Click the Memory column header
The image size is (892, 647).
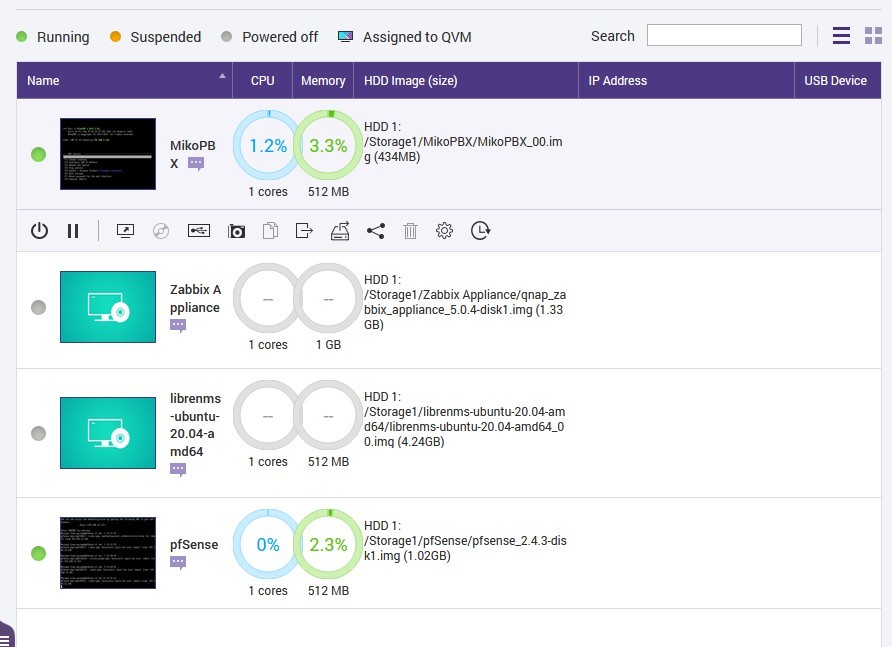tap(323, 80)
